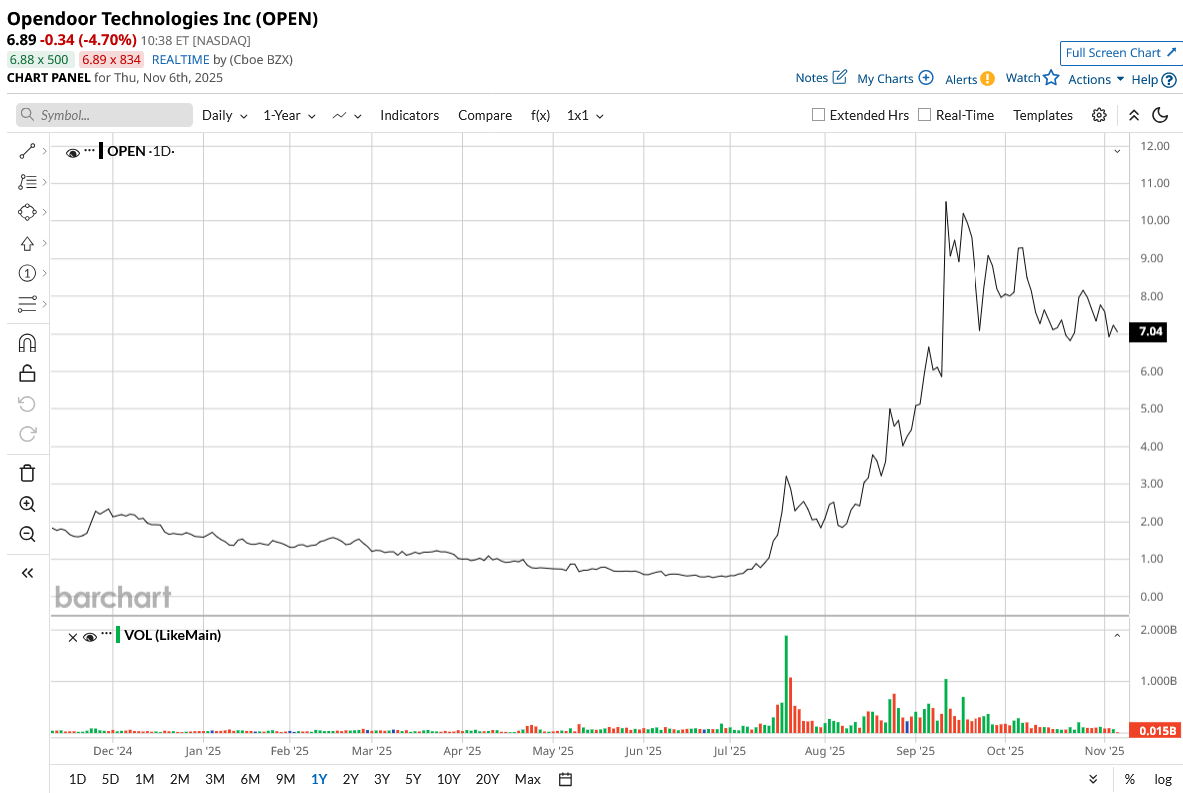This screenshot has width=1183, height=793.
Task: Delete drawings with the trash icon
Action: [x=27, y=473]
